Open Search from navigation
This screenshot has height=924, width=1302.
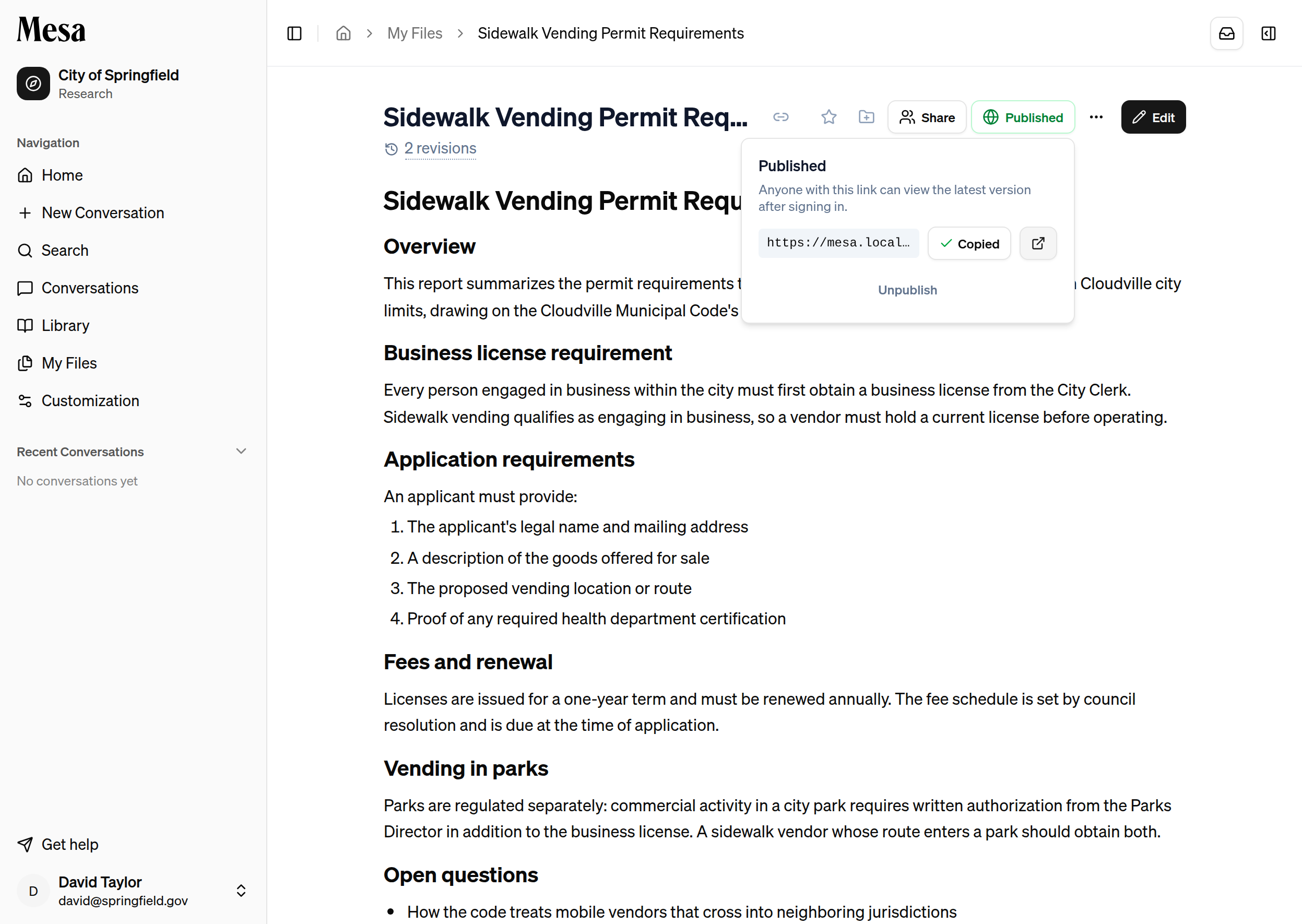tap(133, 251)
